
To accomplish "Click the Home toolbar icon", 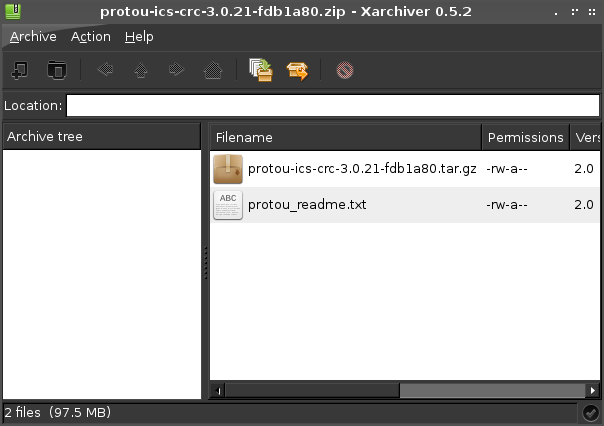I will pos(213,70).
